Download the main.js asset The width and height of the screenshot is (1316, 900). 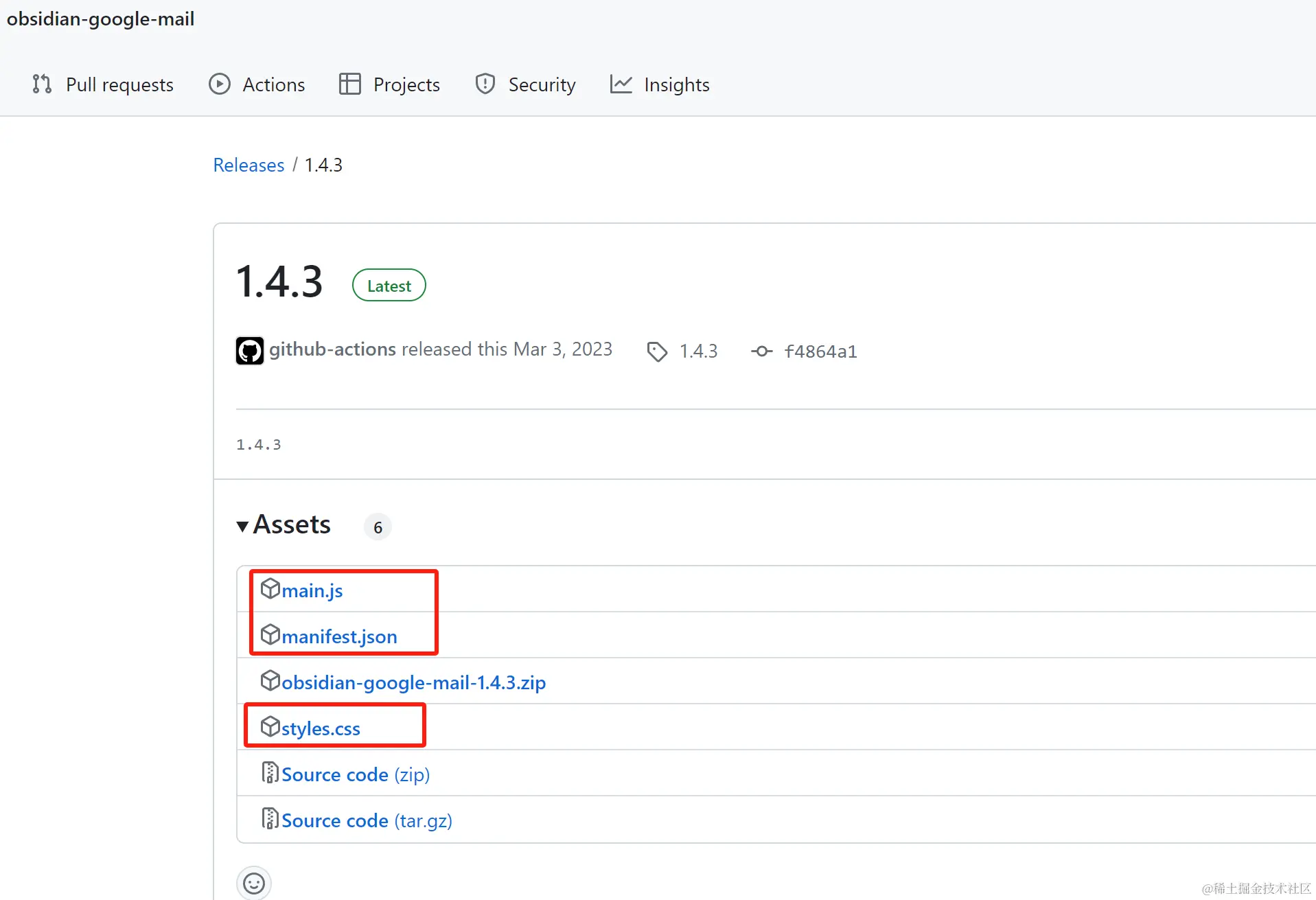(312, 590)
